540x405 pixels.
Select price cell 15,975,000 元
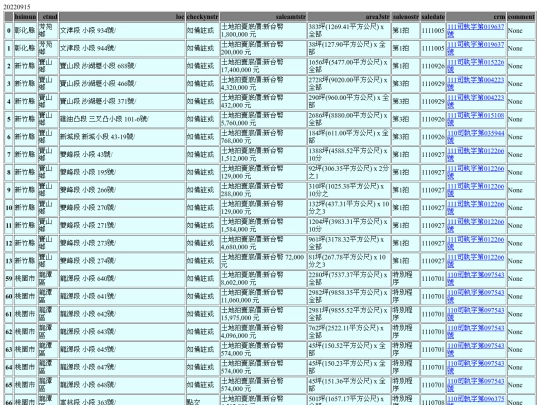pyautogui.click(x=263, y=314)
